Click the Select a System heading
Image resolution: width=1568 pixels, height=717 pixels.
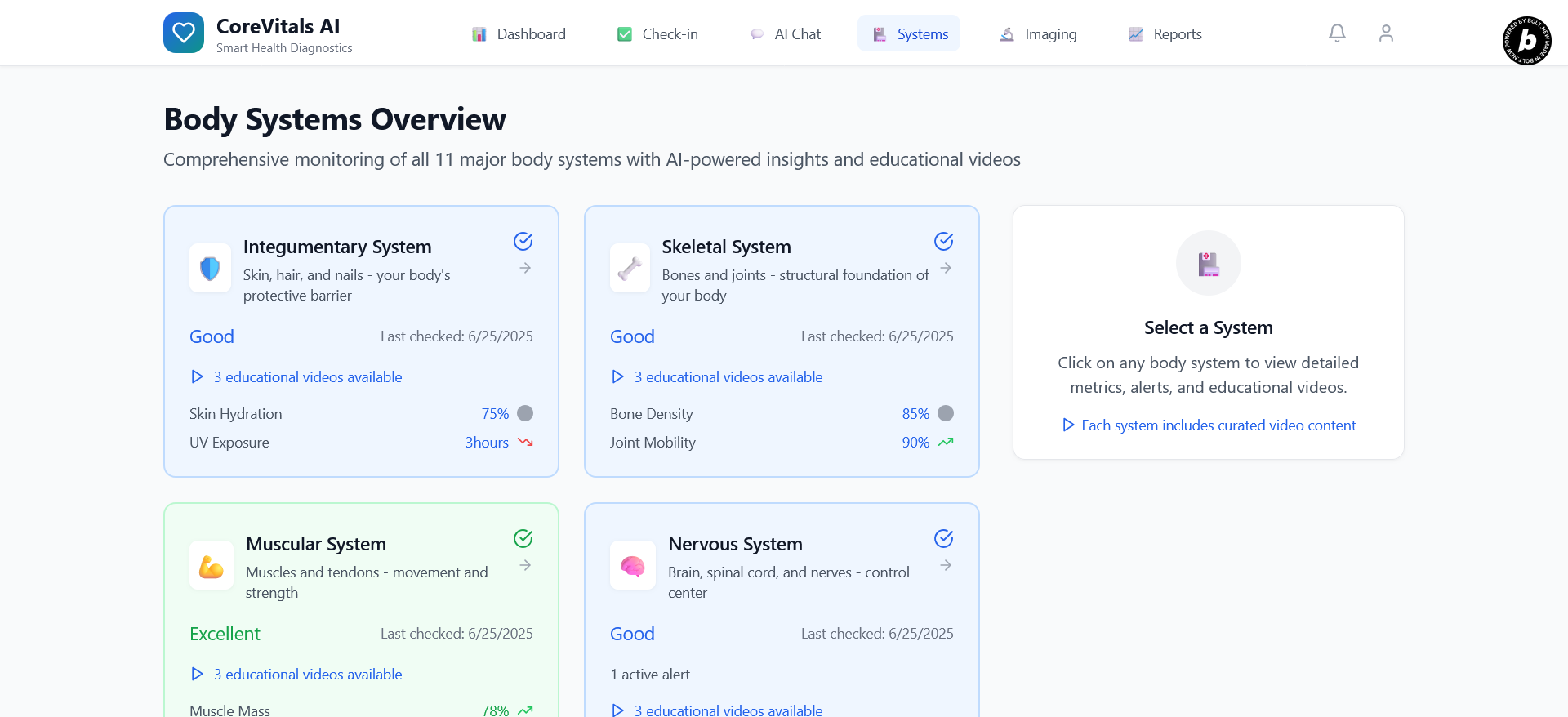1209,327
